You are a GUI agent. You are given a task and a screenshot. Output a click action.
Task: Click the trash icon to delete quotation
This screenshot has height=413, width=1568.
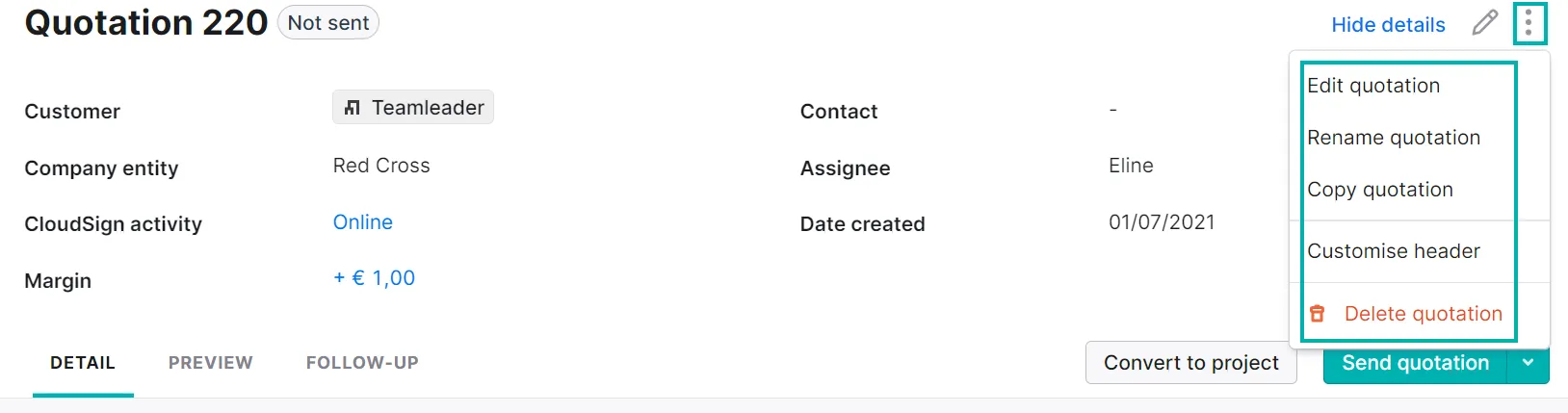click(x=1318, y=314)
